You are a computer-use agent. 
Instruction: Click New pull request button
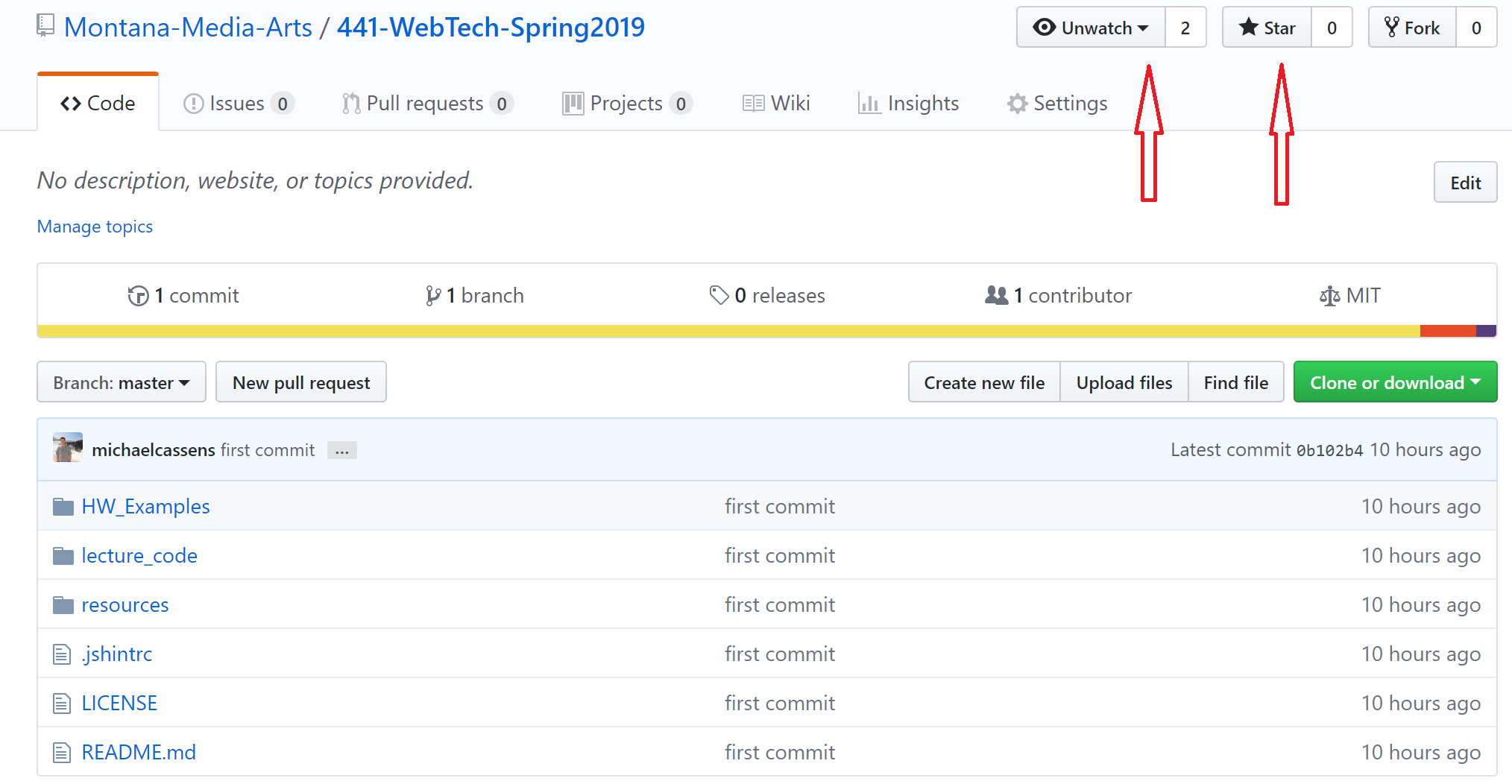click(301, 382)
